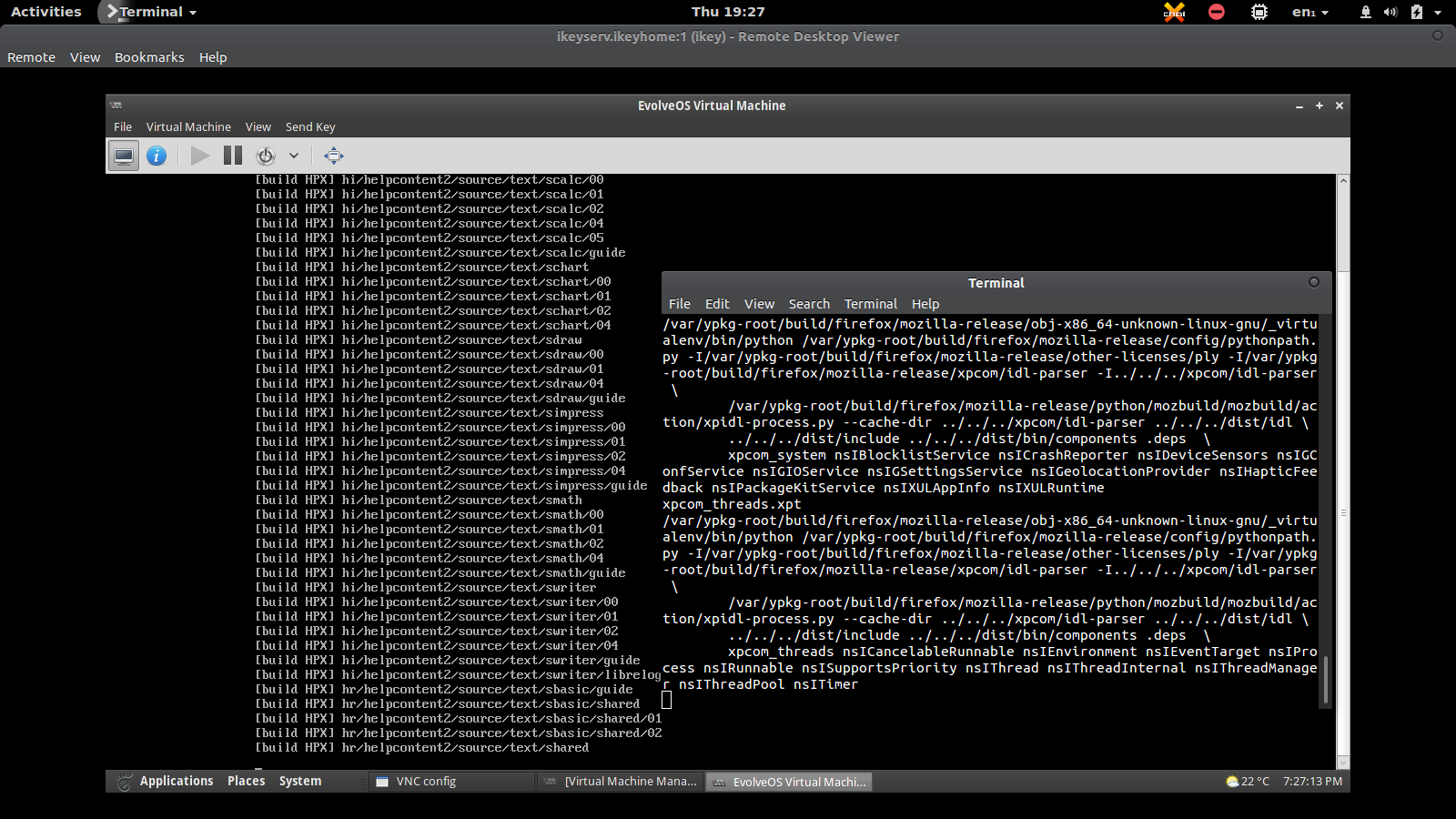The image size is (1456, 819).
Task: Open Edit menu in guest Terminal
Action: click(717, 304)
